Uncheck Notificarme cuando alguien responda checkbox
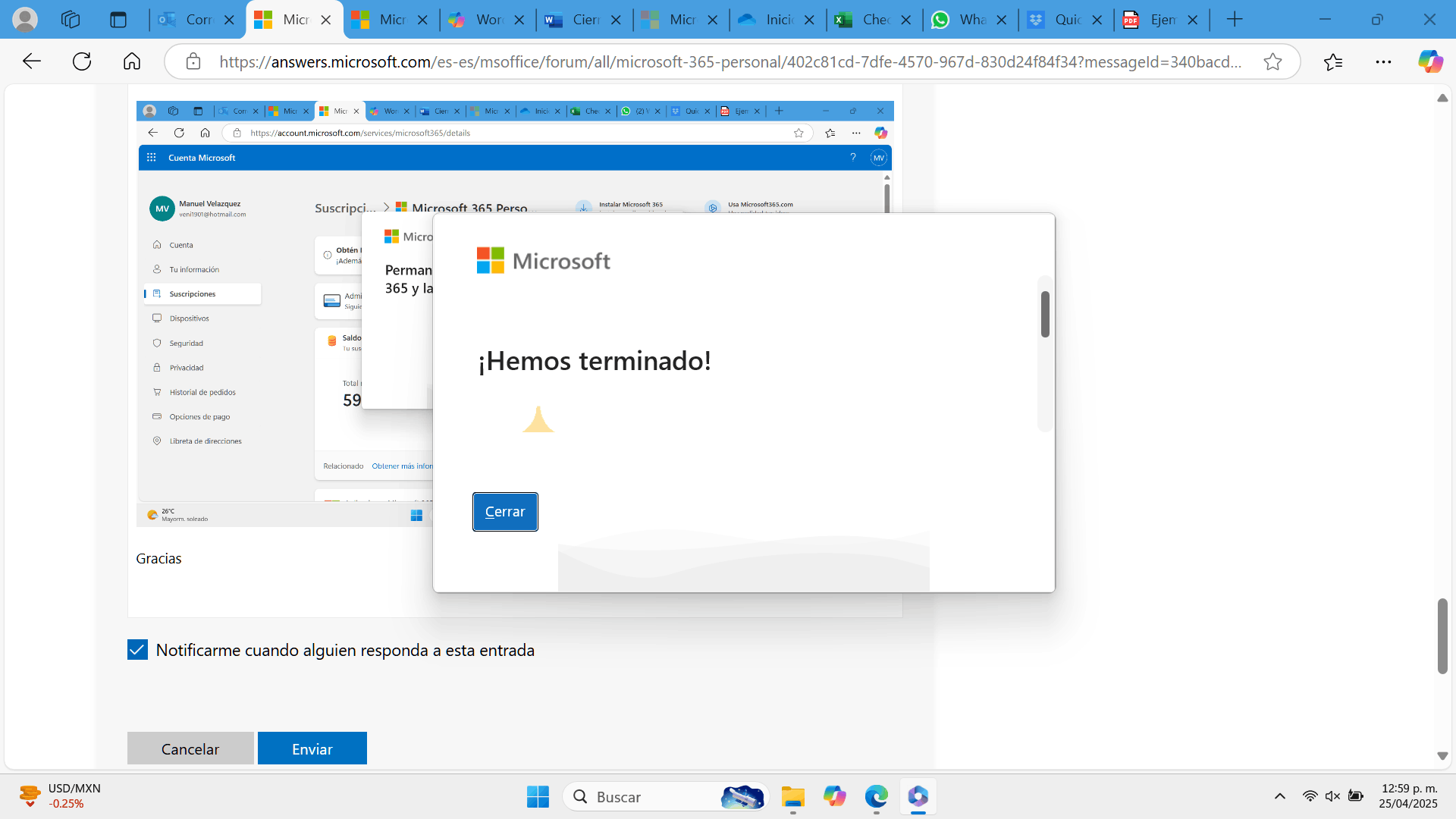Image resolution: width=1456 pixels, height=819 pixels. coord(137,650)
